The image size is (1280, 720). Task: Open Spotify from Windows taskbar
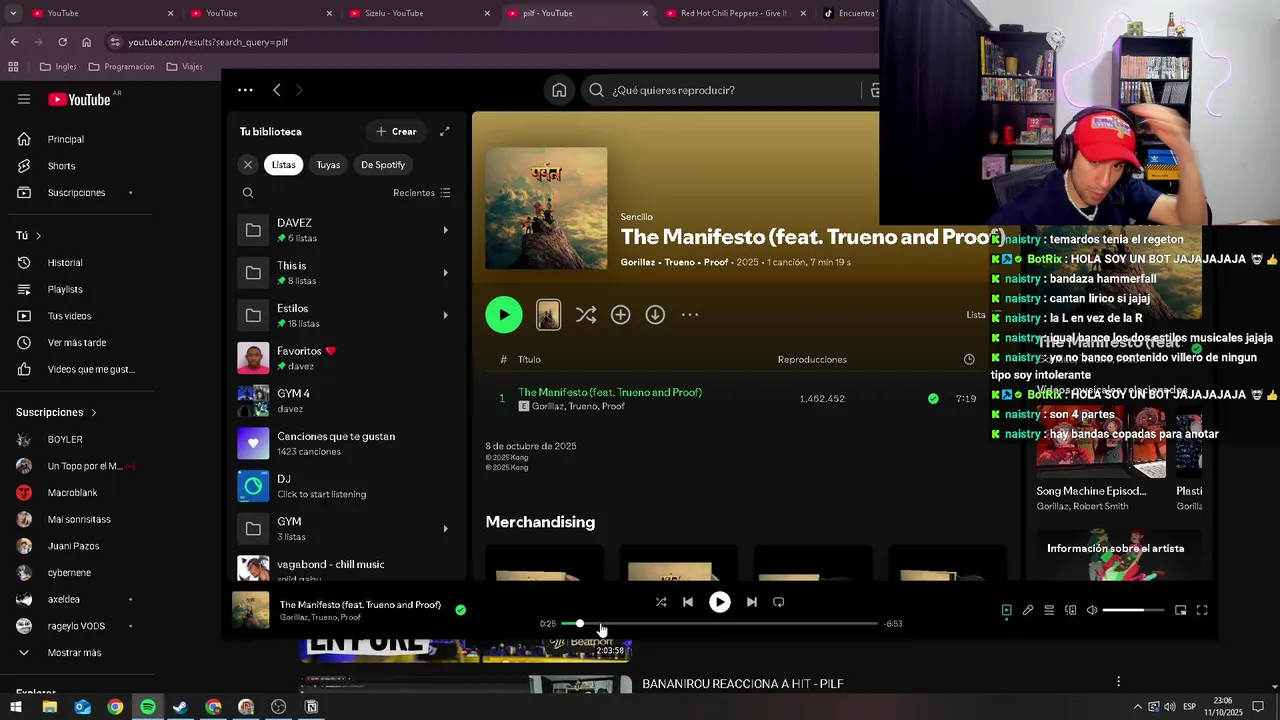[148, 707]
